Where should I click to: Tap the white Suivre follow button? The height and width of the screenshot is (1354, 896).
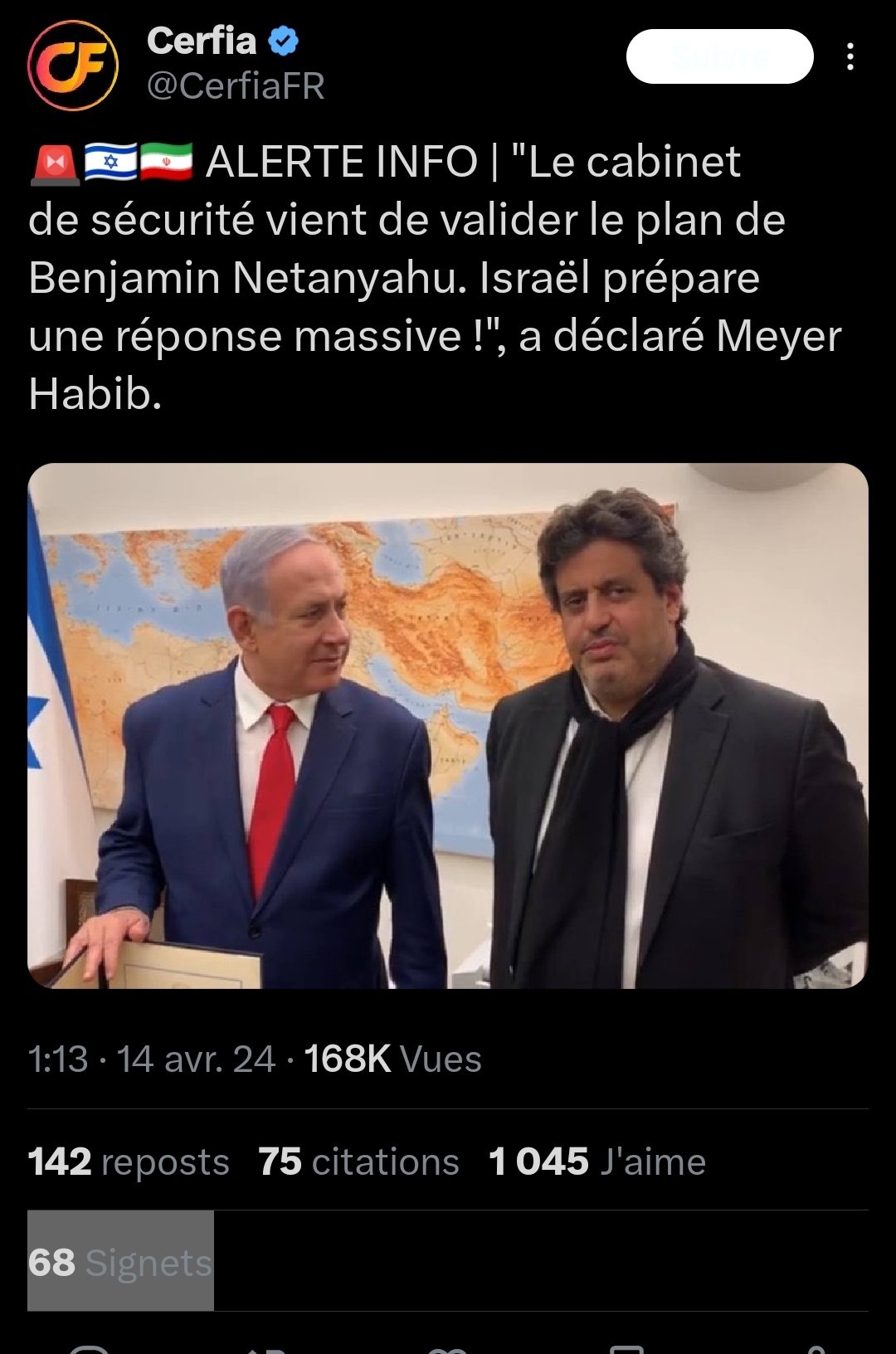(719, 56)
